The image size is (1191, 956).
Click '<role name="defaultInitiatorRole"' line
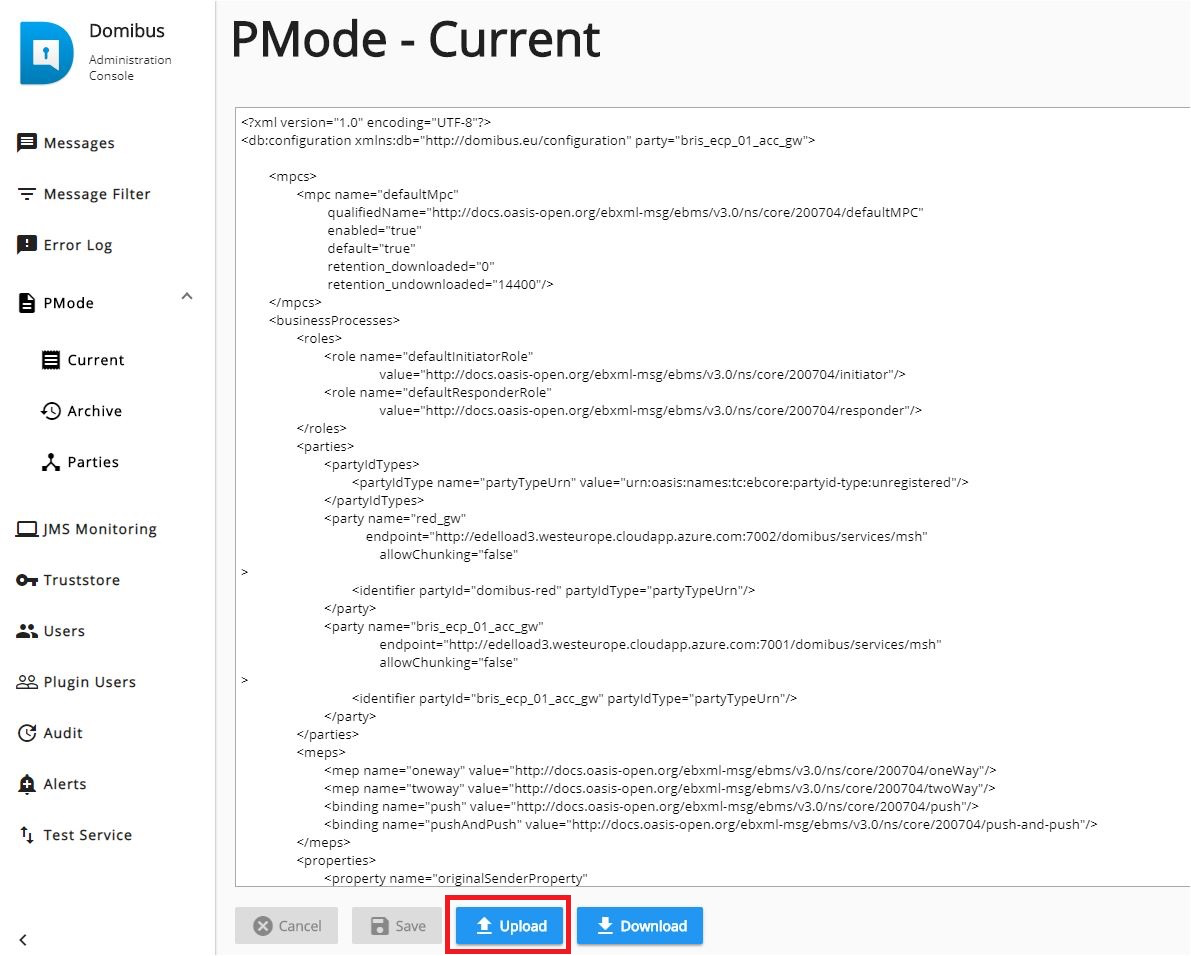(x=428, y=356)
